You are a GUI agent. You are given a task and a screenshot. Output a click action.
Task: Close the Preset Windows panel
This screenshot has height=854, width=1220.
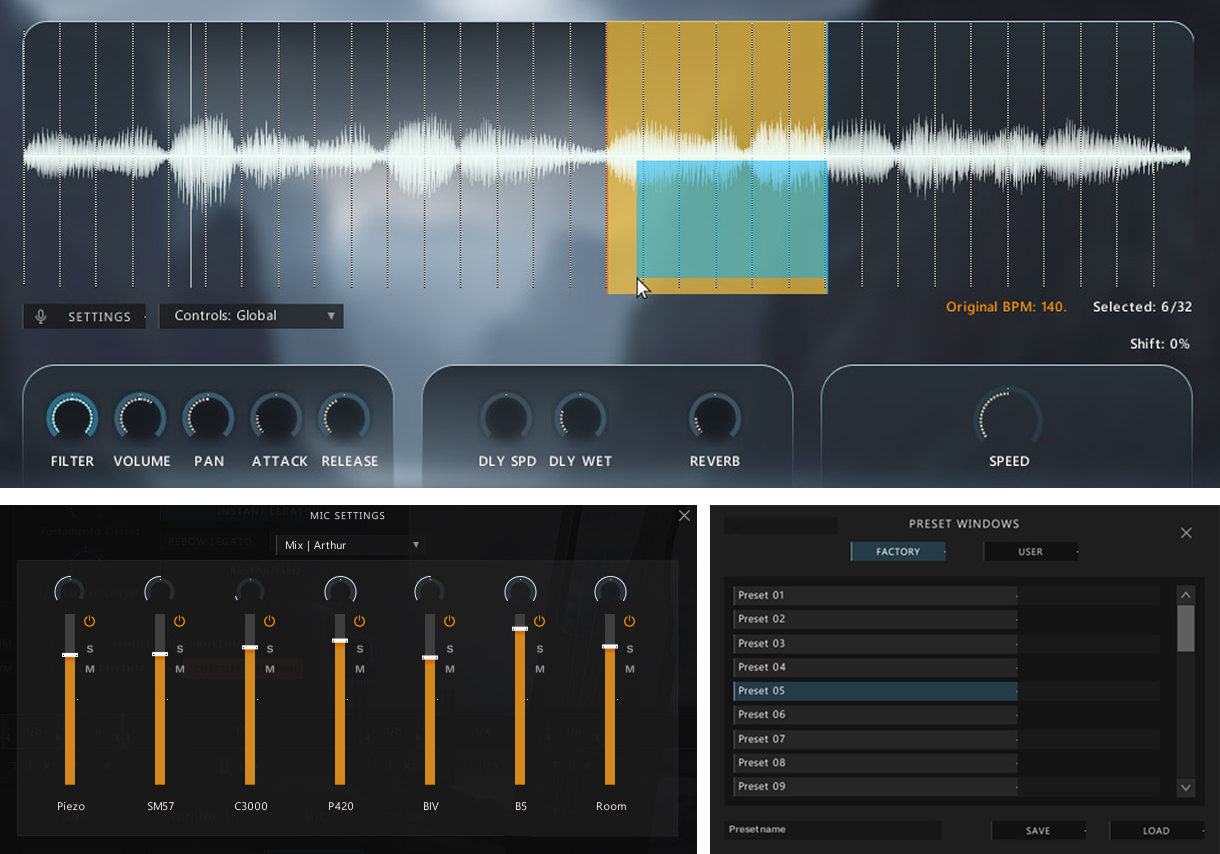point(1186,533)
